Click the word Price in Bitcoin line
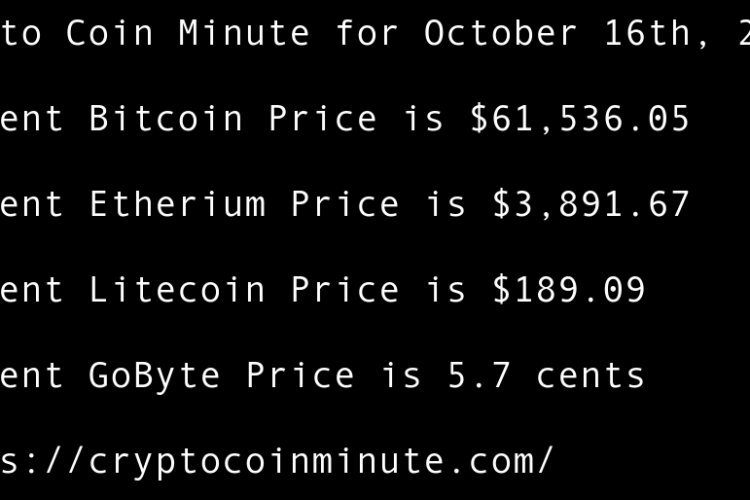750x500 pixels. pos(322,119)
